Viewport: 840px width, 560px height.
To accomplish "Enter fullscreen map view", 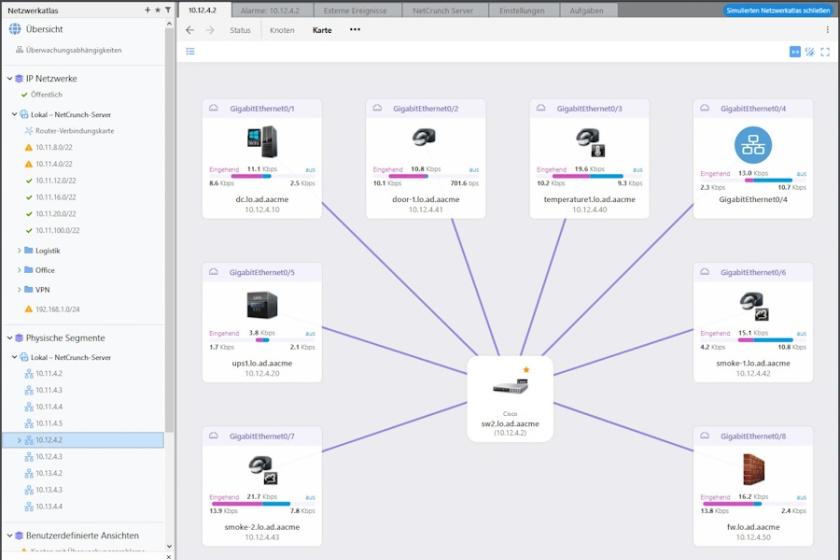I will 825,52.
